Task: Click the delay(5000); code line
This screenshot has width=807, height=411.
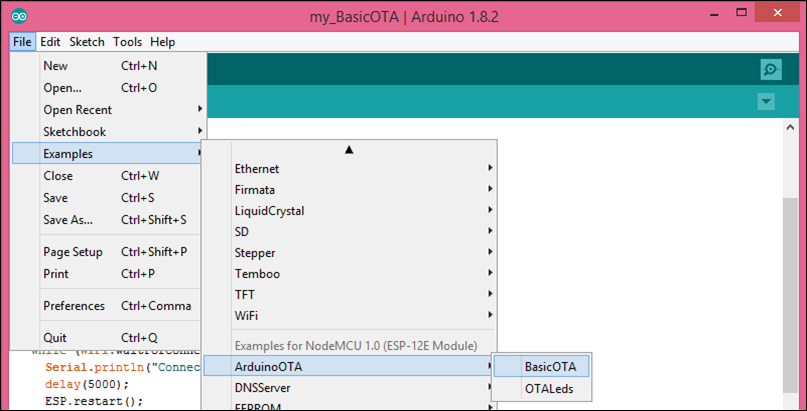Action: [86, 384]
